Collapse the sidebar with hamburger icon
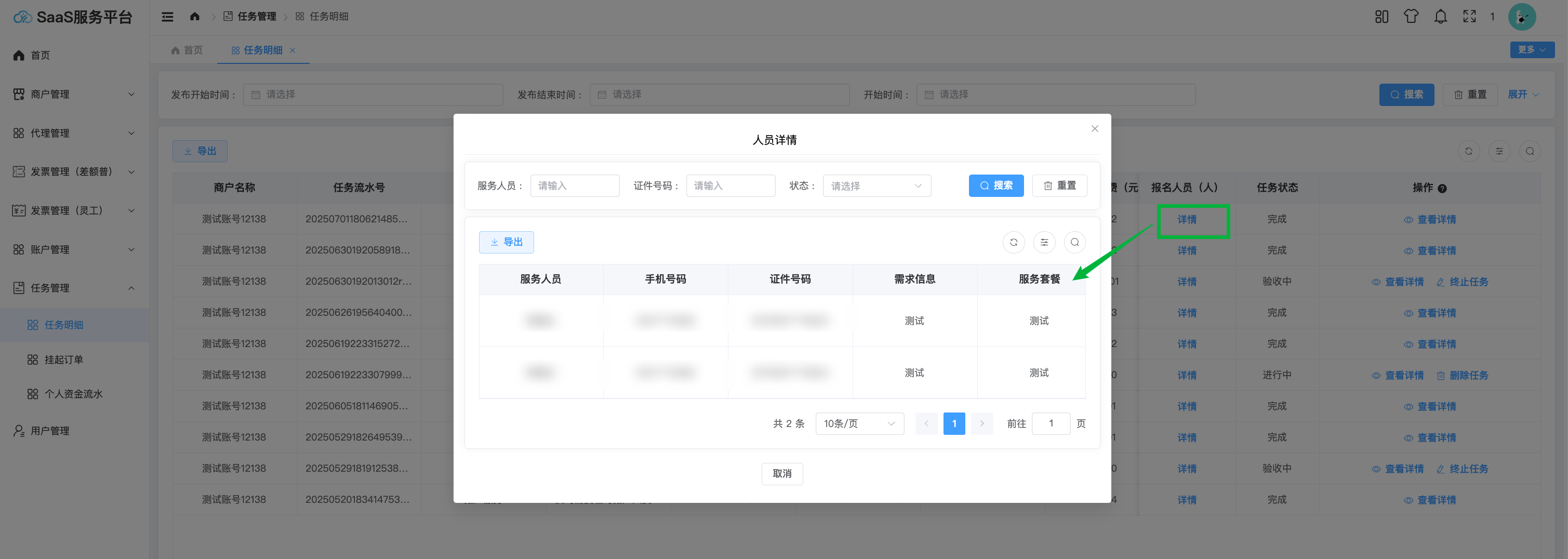The image size is (1568, 559). pos(167,17)
